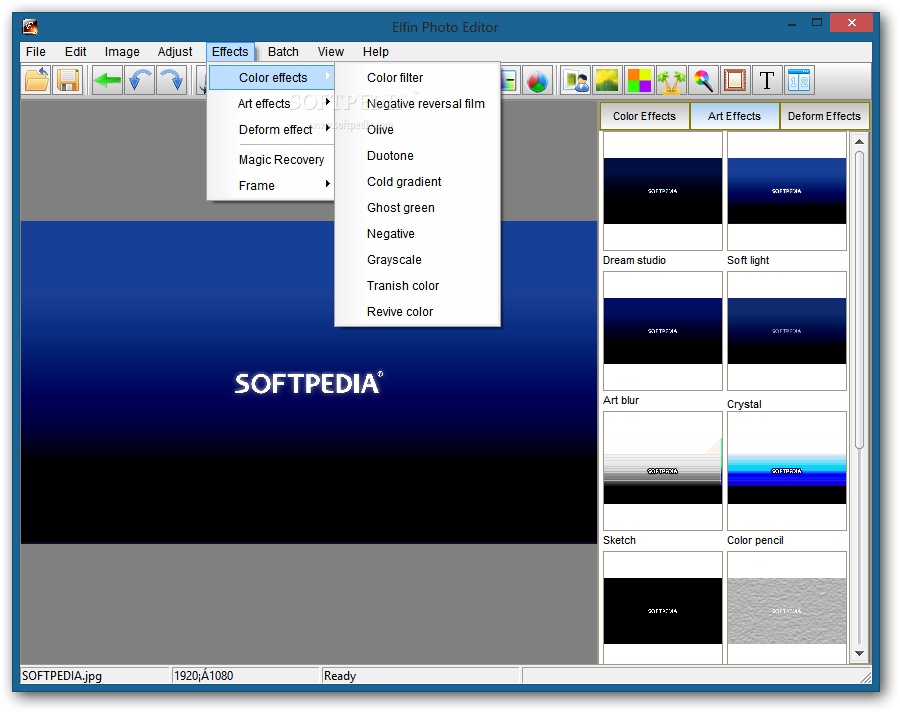The width and height of the screenshot is (900, 712).
Task: Select the Soft light thumbnail
Action: click(x=787, y=191)
